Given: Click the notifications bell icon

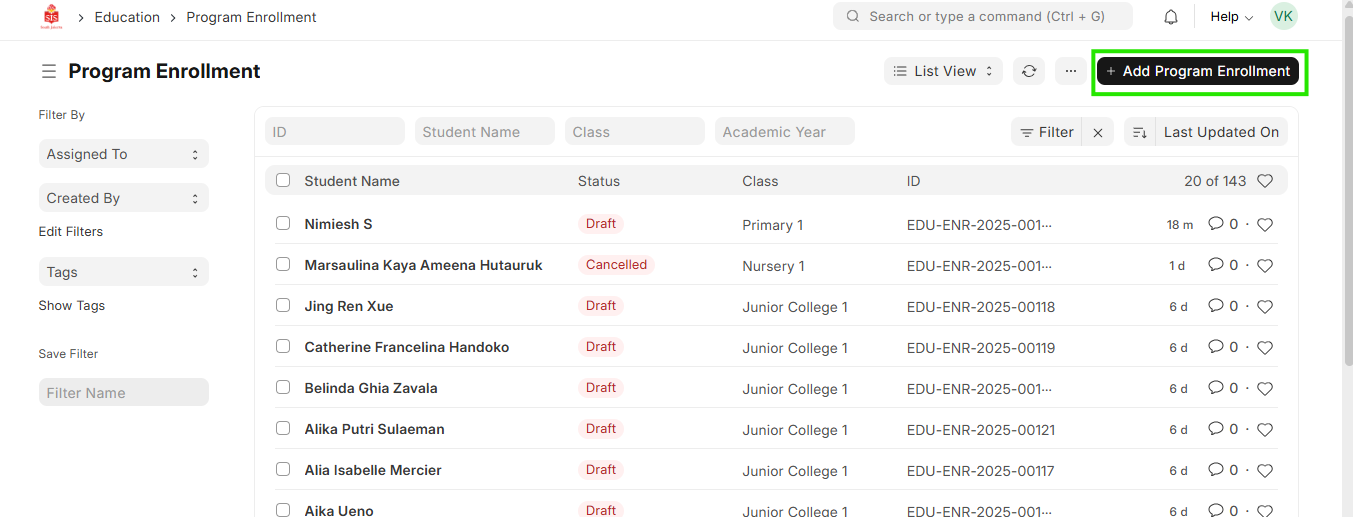Looking at the screenshot, I should point(1171,17).
